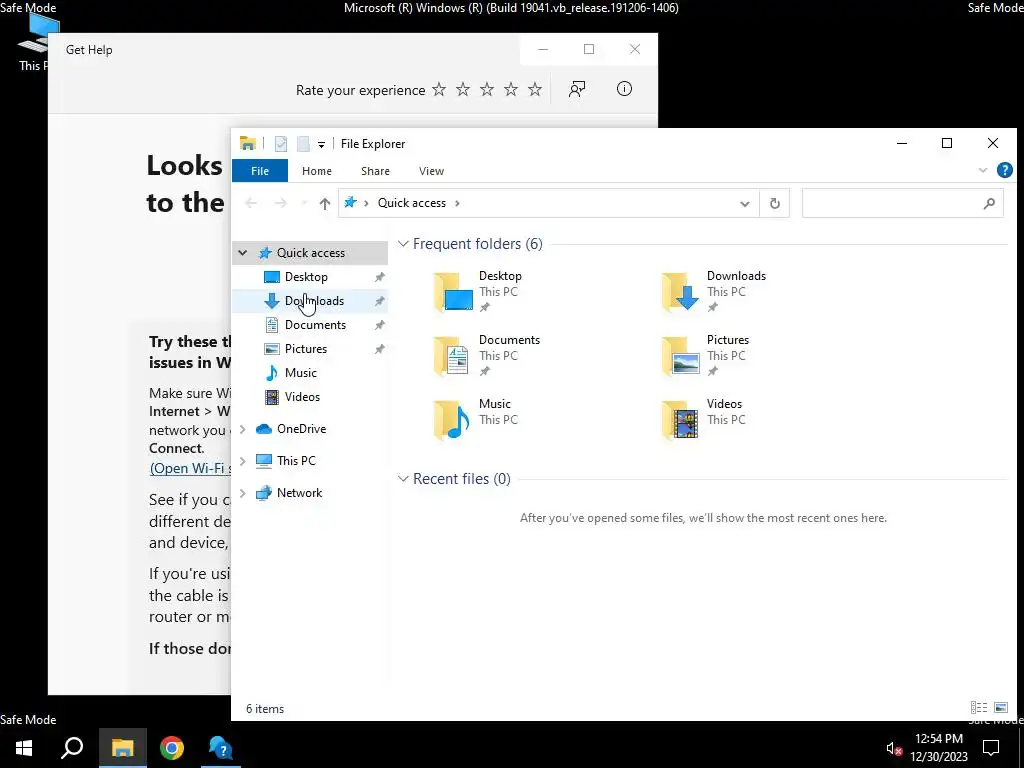The height and width of the screenshot is (768, 1024).
Task: Launch Google Chrome from the taskbar
Action: pyautogui.click(x=172, y=748)
